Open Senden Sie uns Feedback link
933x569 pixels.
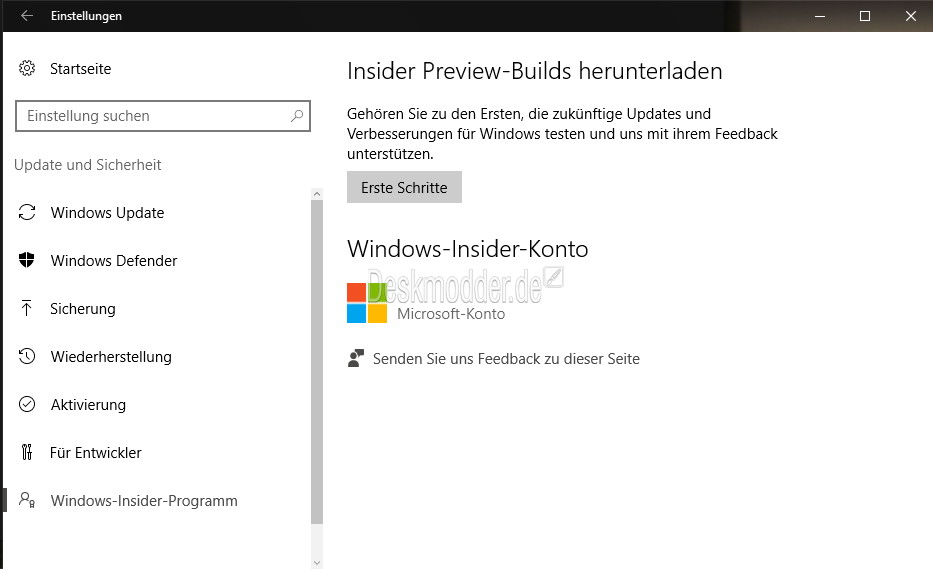506,359
